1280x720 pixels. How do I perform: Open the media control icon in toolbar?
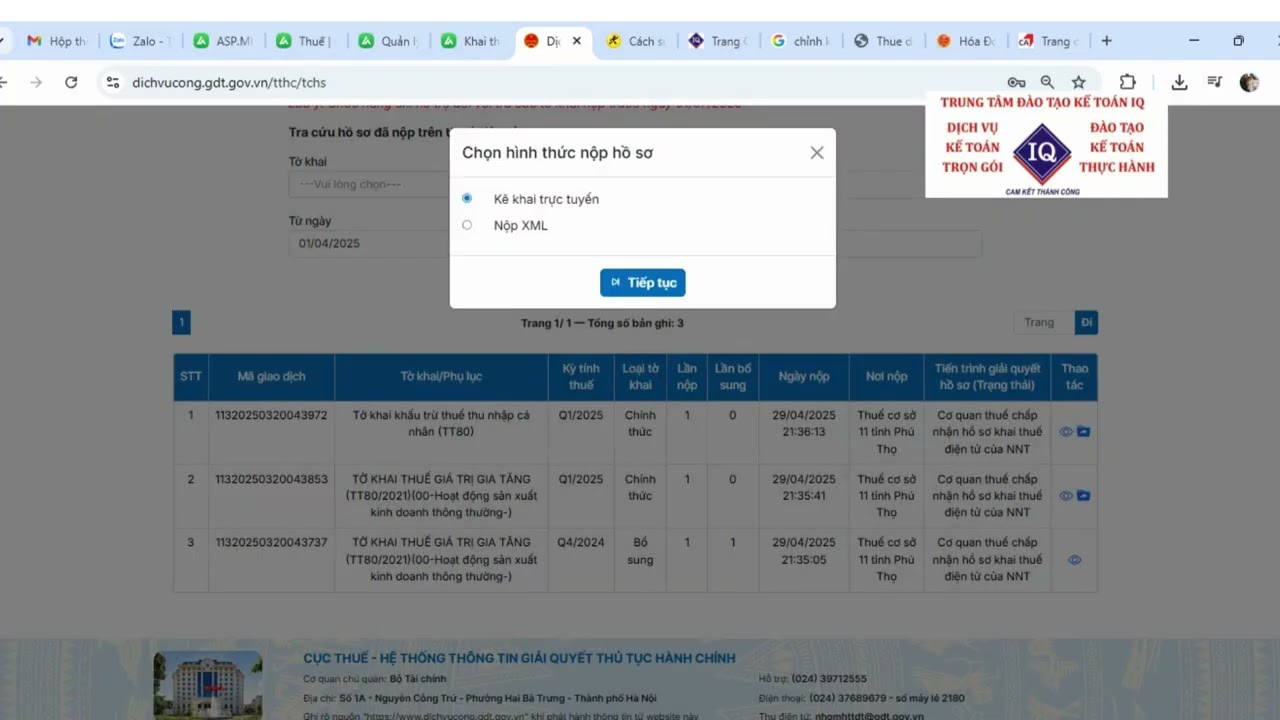(1214, 82)
